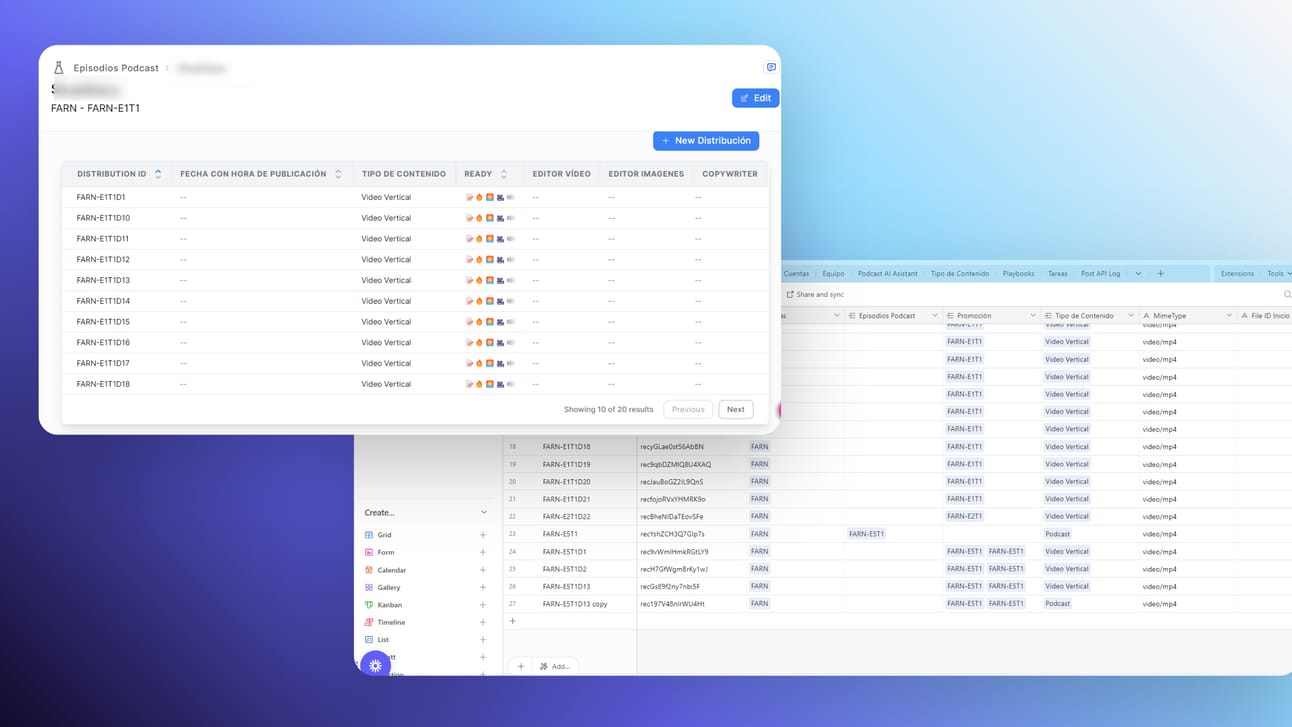
Task: Click the Grid view icon under Create
Action: pyautogui.click(x=369, y=535)
